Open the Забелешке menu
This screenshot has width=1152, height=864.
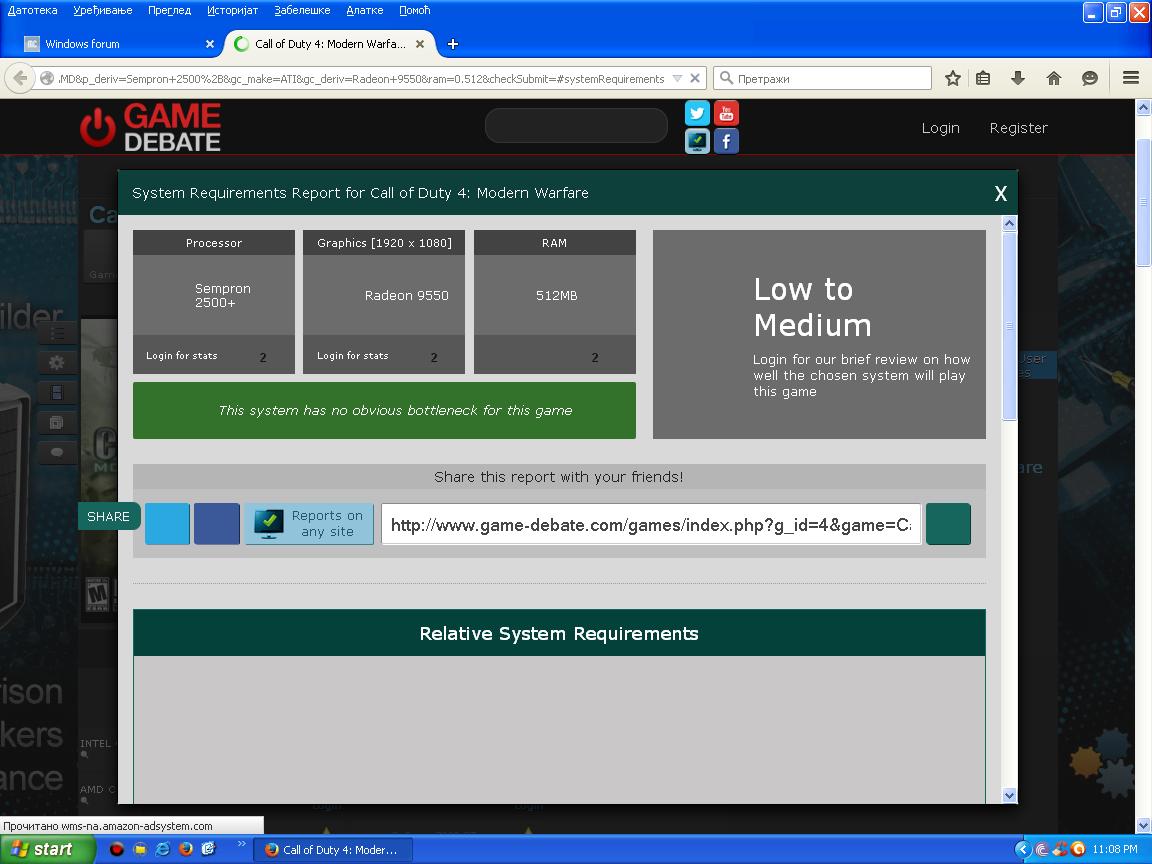coord(302,10)
